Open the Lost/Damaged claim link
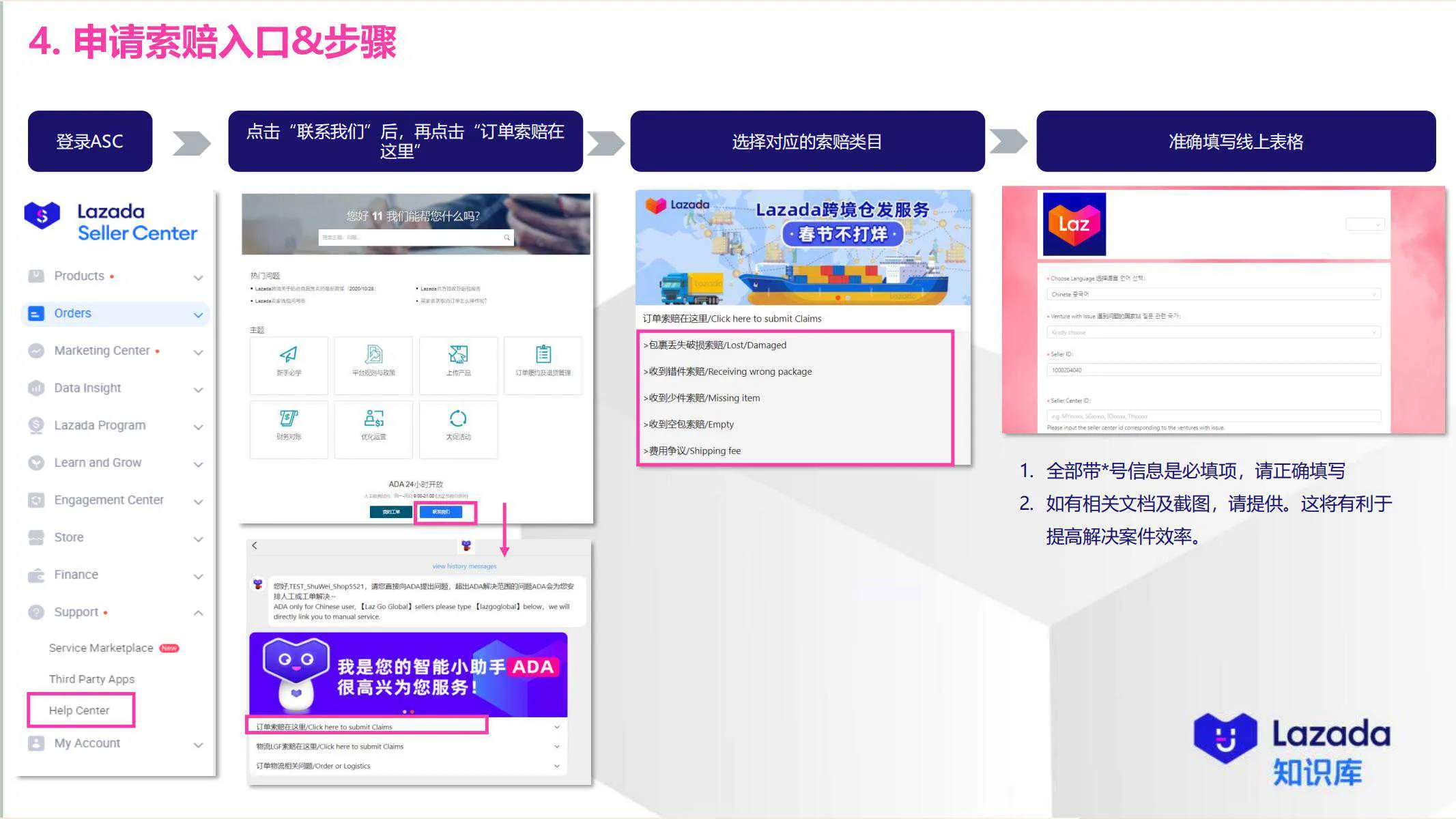 pos(714,345)
